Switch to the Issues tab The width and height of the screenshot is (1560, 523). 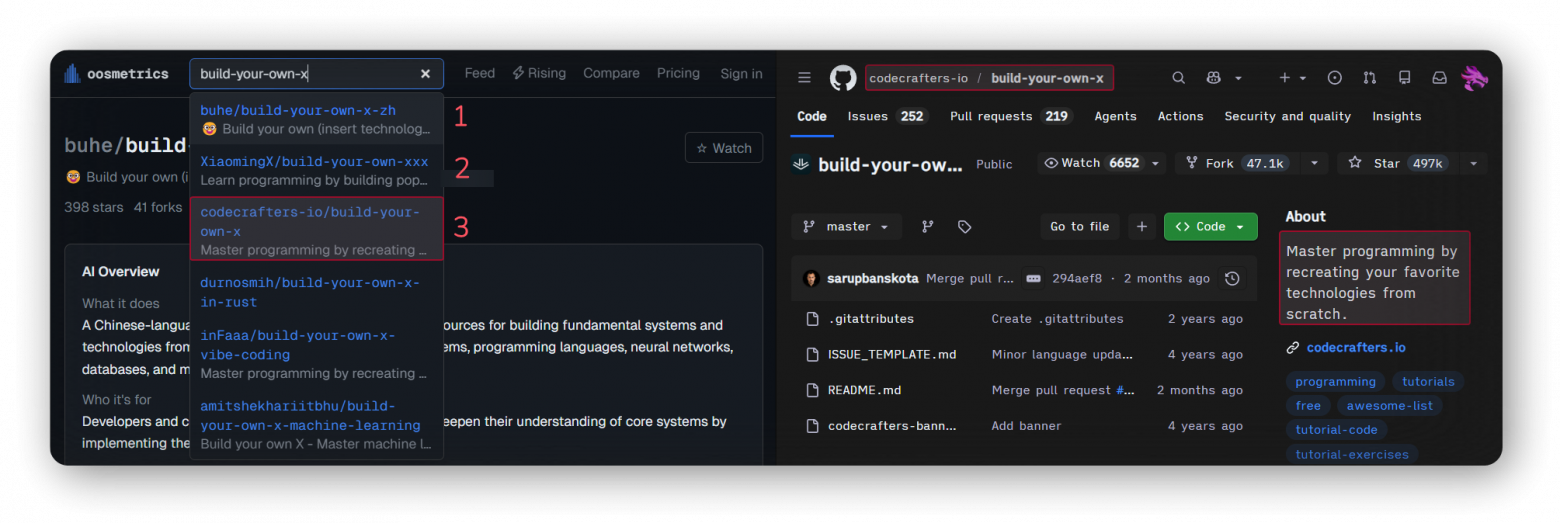click(887, 116)
